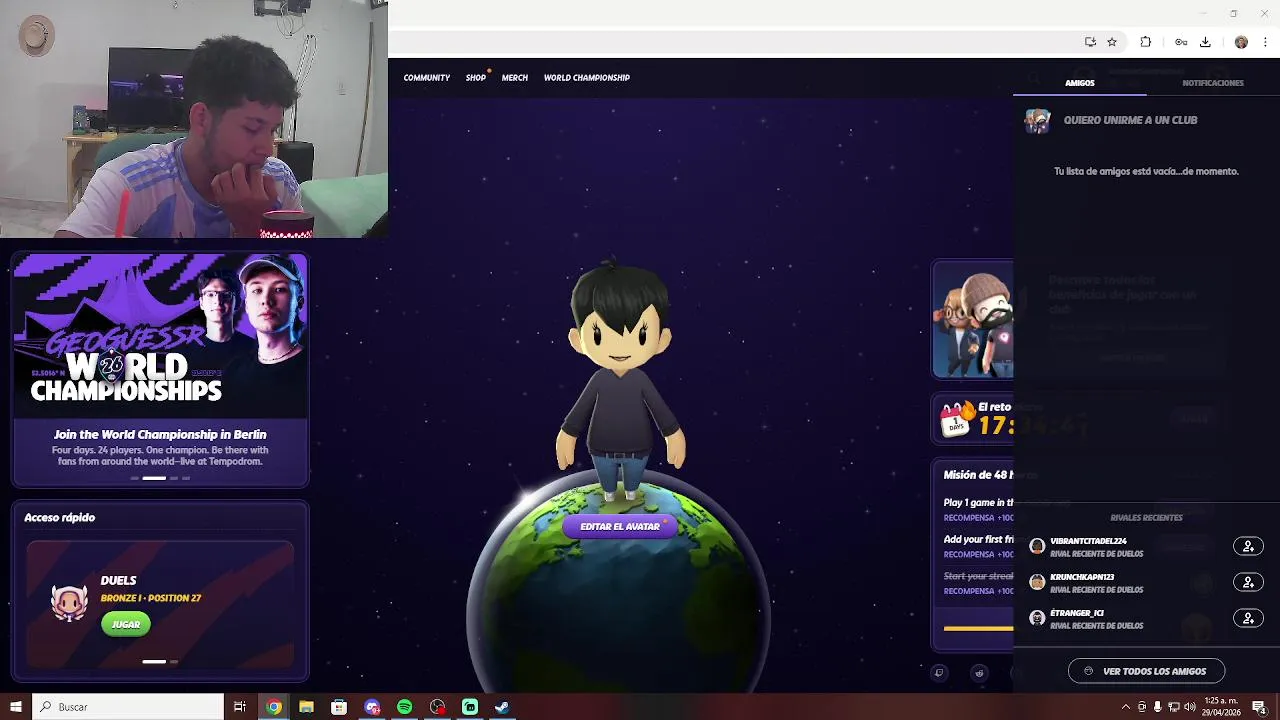Click Windows Task View icon
The image size is (1280, 720).
(240, 707)
